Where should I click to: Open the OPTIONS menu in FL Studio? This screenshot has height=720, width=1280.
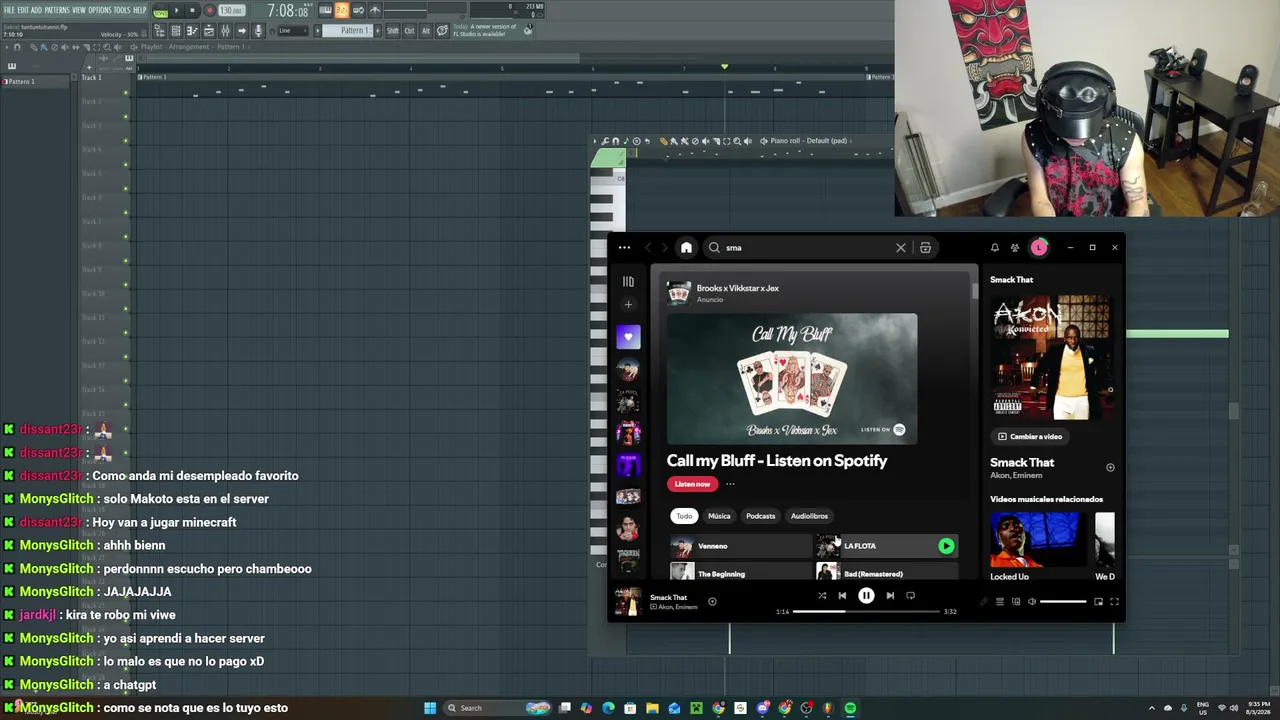(100, 10)
